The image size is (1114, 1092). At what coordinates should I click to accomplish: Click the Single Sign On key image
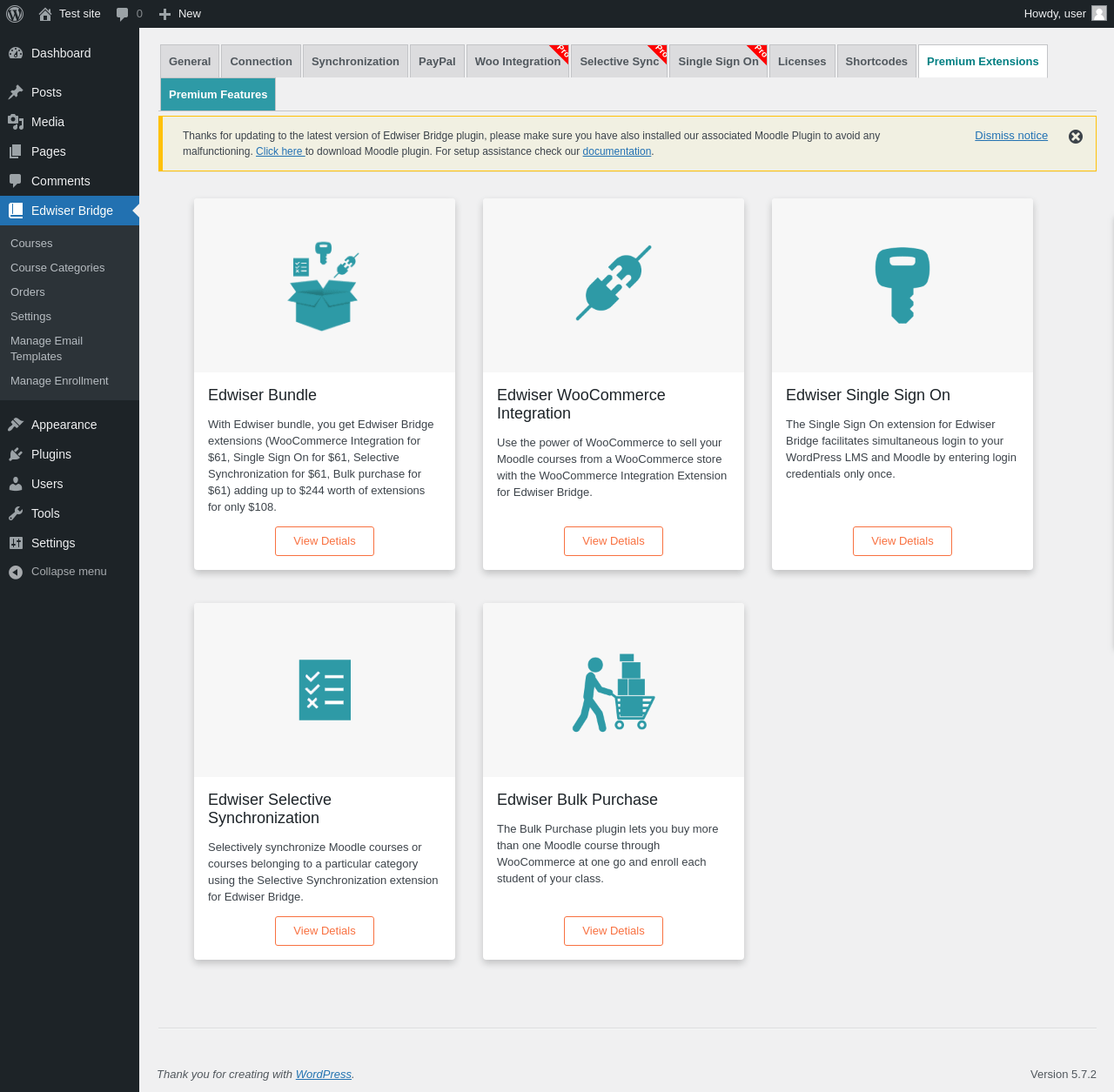click(903, 285)
